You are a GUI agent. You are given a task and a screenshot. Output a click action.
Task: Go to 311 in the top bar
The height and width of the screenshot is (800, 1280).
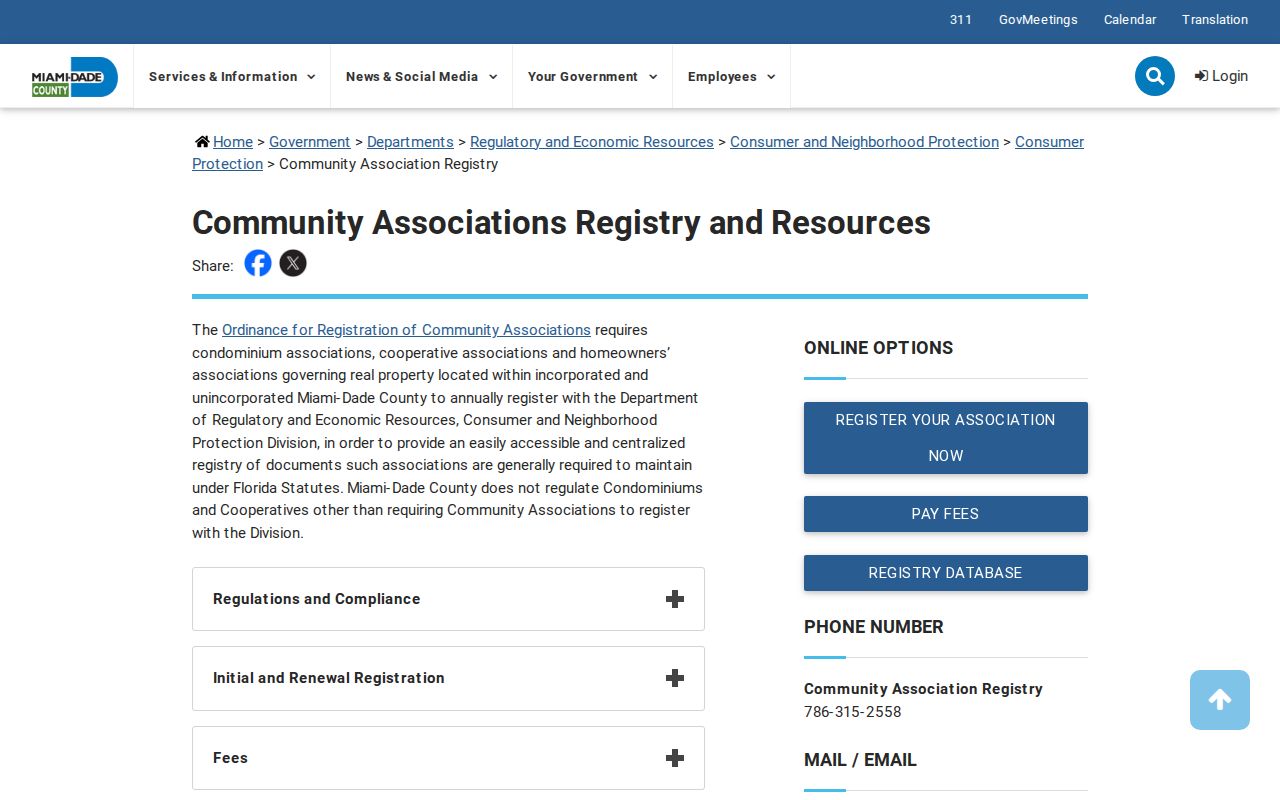tap(961, 20)
